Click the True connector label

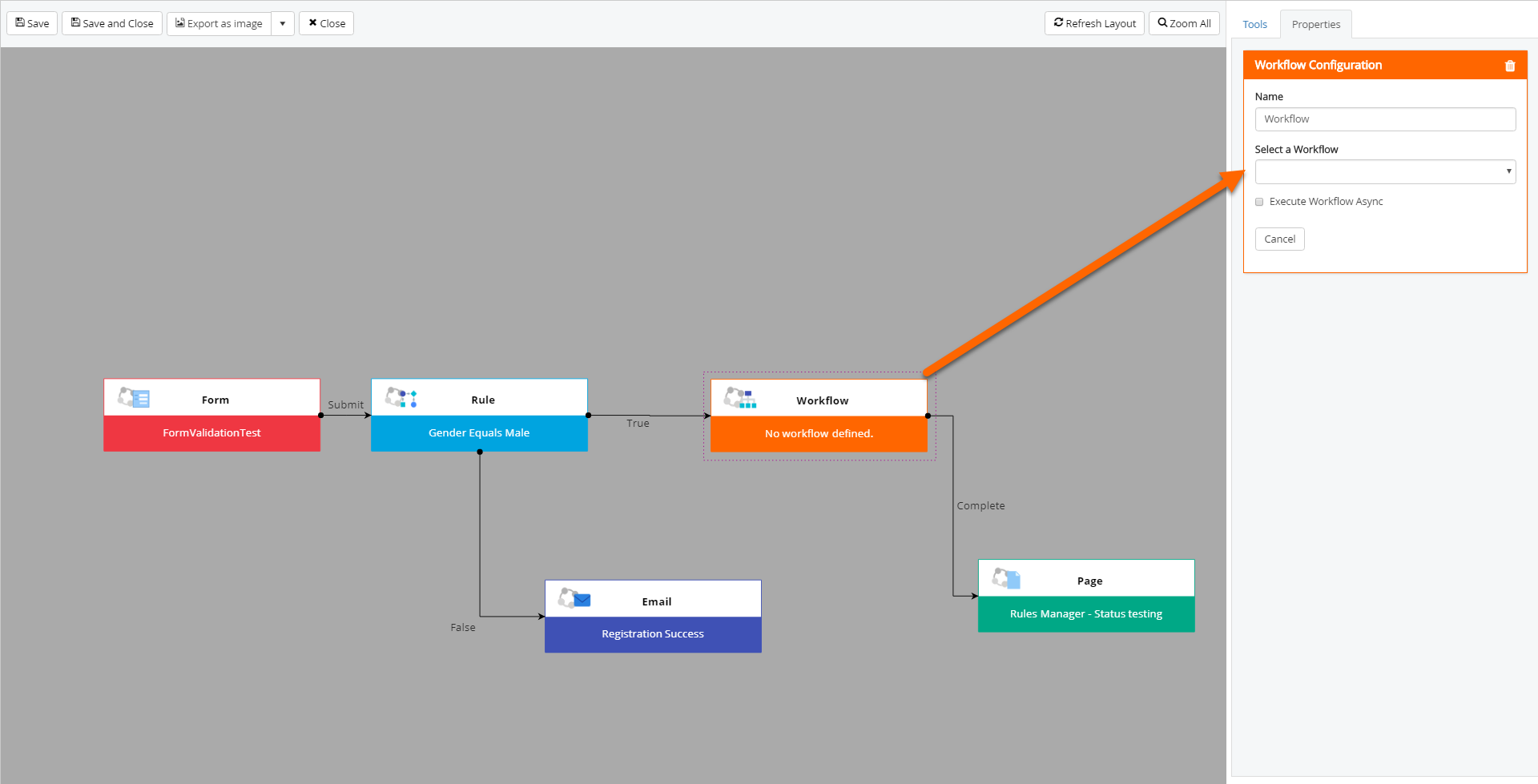638,423
